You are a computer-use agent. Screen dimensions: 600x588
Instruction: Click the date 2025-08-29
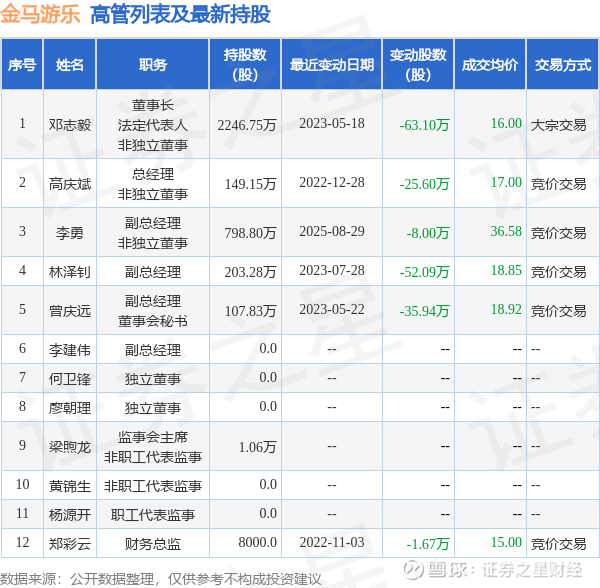tap(332, 231)
